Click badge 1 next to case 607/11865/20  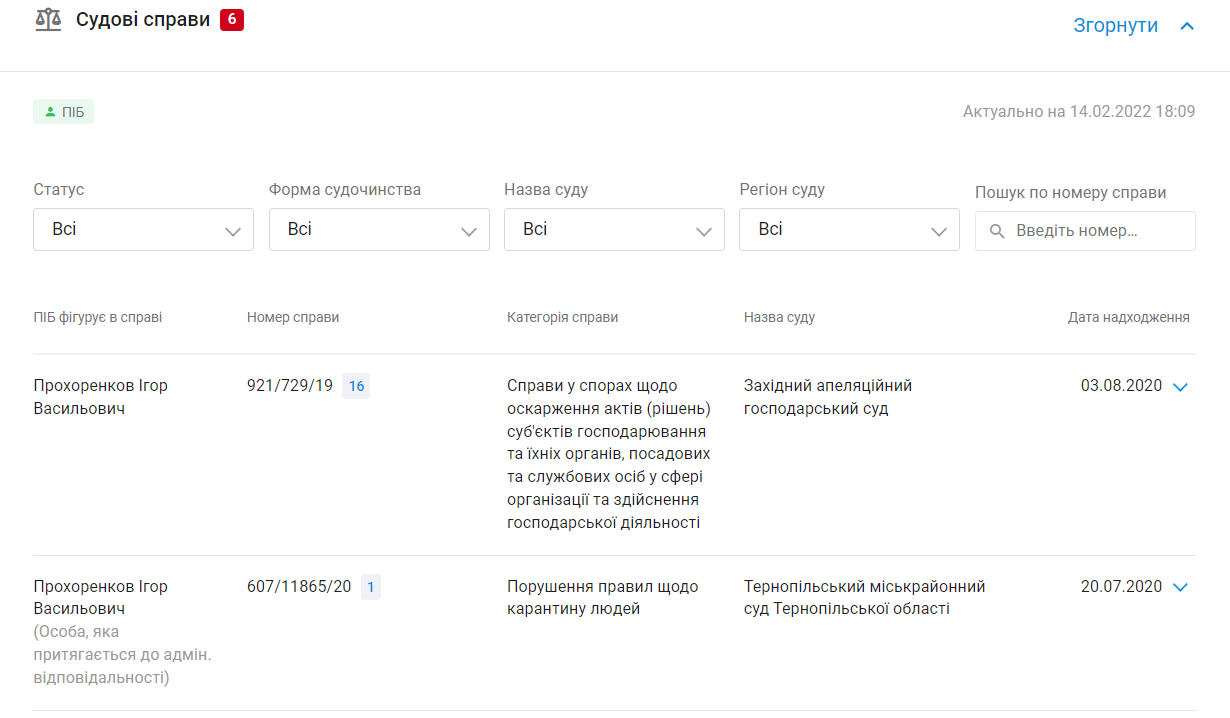coord(370,587)
